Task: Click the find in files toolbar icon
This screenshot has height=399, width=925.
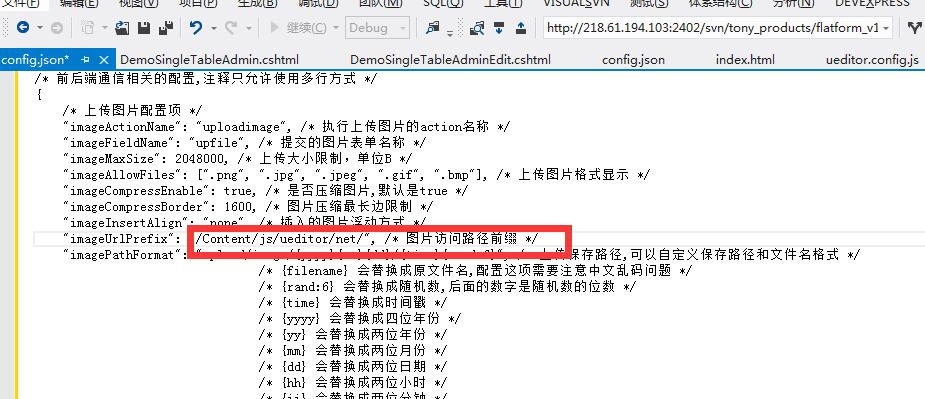Action: [433, 27]
